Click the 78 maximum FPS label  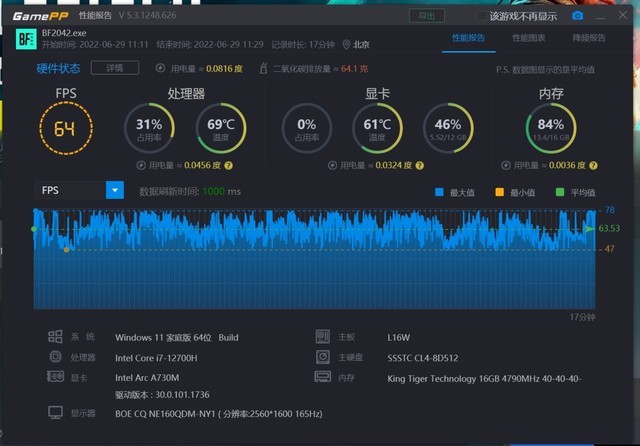coord(609,210)
